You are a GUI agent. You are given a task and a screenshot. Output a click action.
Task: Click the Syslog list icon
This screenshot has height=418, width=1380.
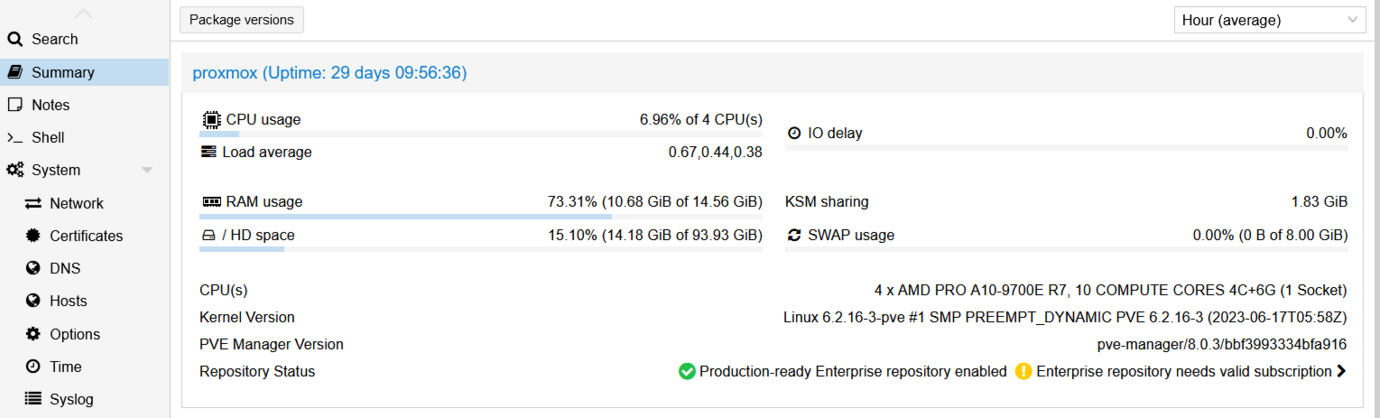click(x=33, y=399)
